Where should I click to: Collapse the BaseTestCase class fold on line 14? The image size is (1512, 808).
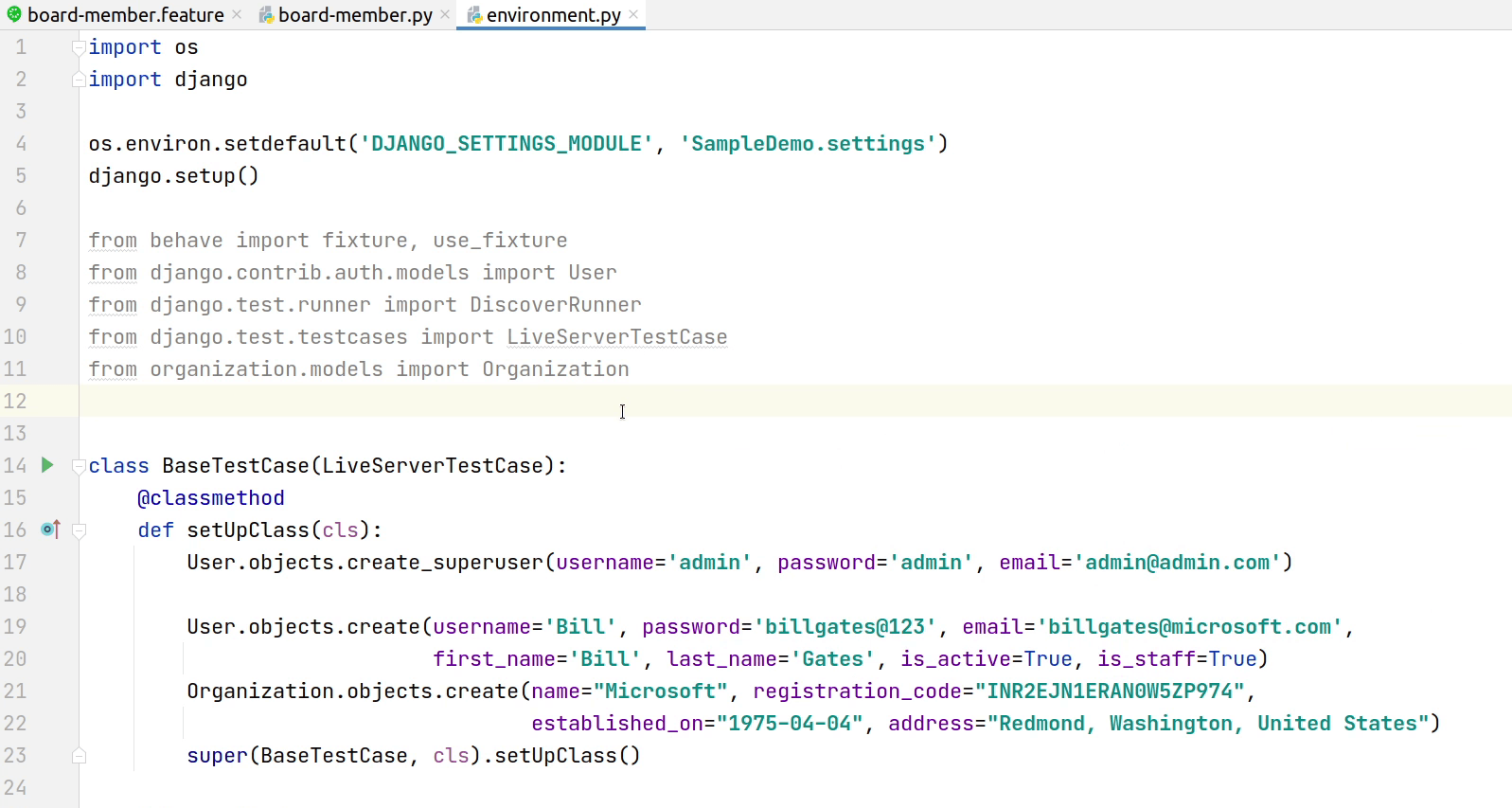pos(80,466)
